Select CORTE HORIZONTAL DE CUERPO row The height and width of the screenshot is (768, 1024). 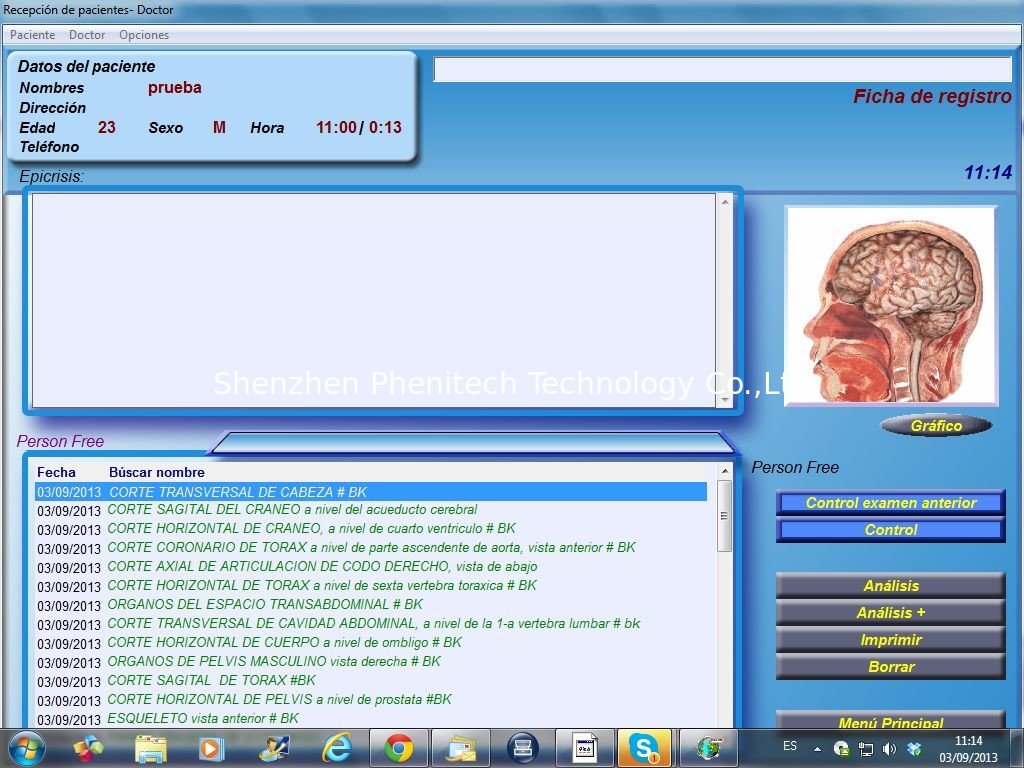(370, 643)
